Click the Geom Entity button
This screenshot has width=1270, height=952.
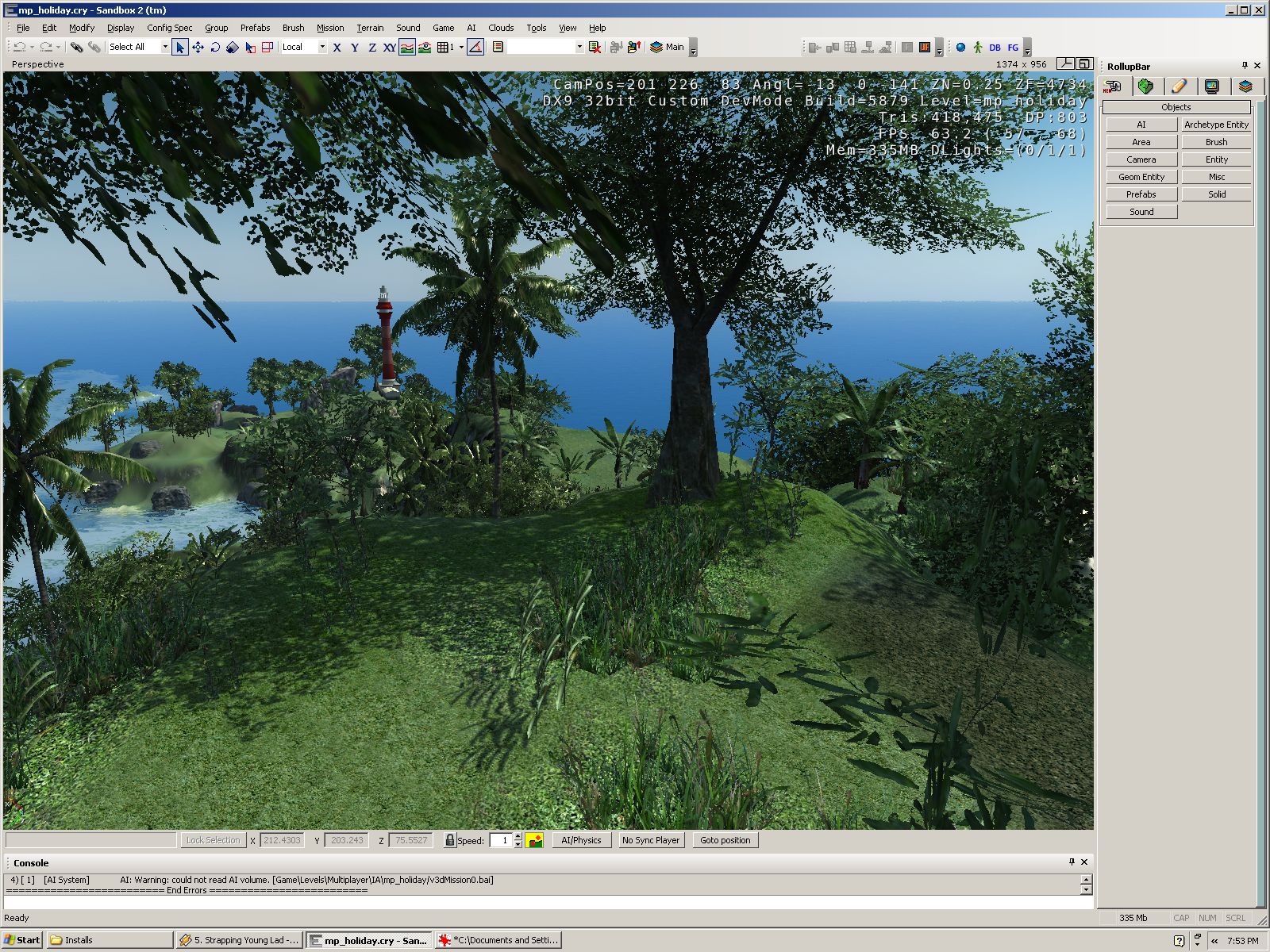click(1141, 177)
